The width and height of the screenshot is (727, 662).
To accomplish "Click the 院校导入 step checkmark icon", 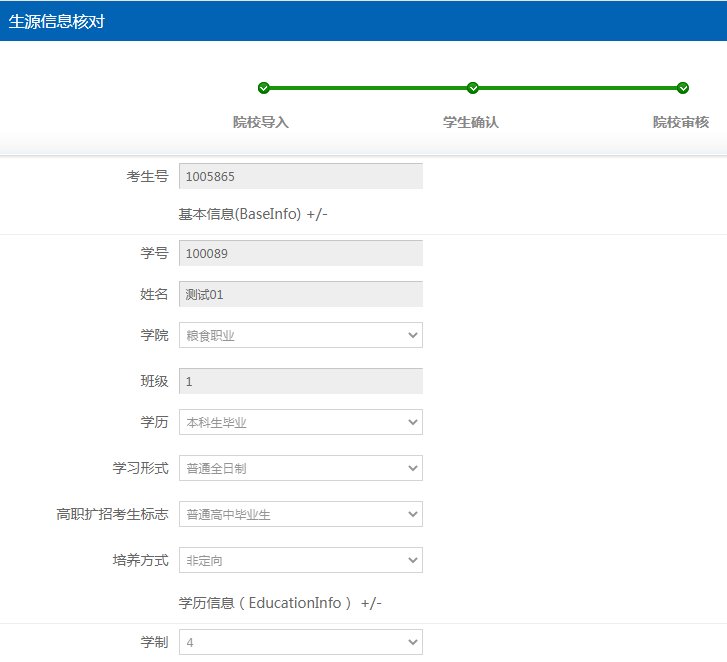I will coord(263,88).
